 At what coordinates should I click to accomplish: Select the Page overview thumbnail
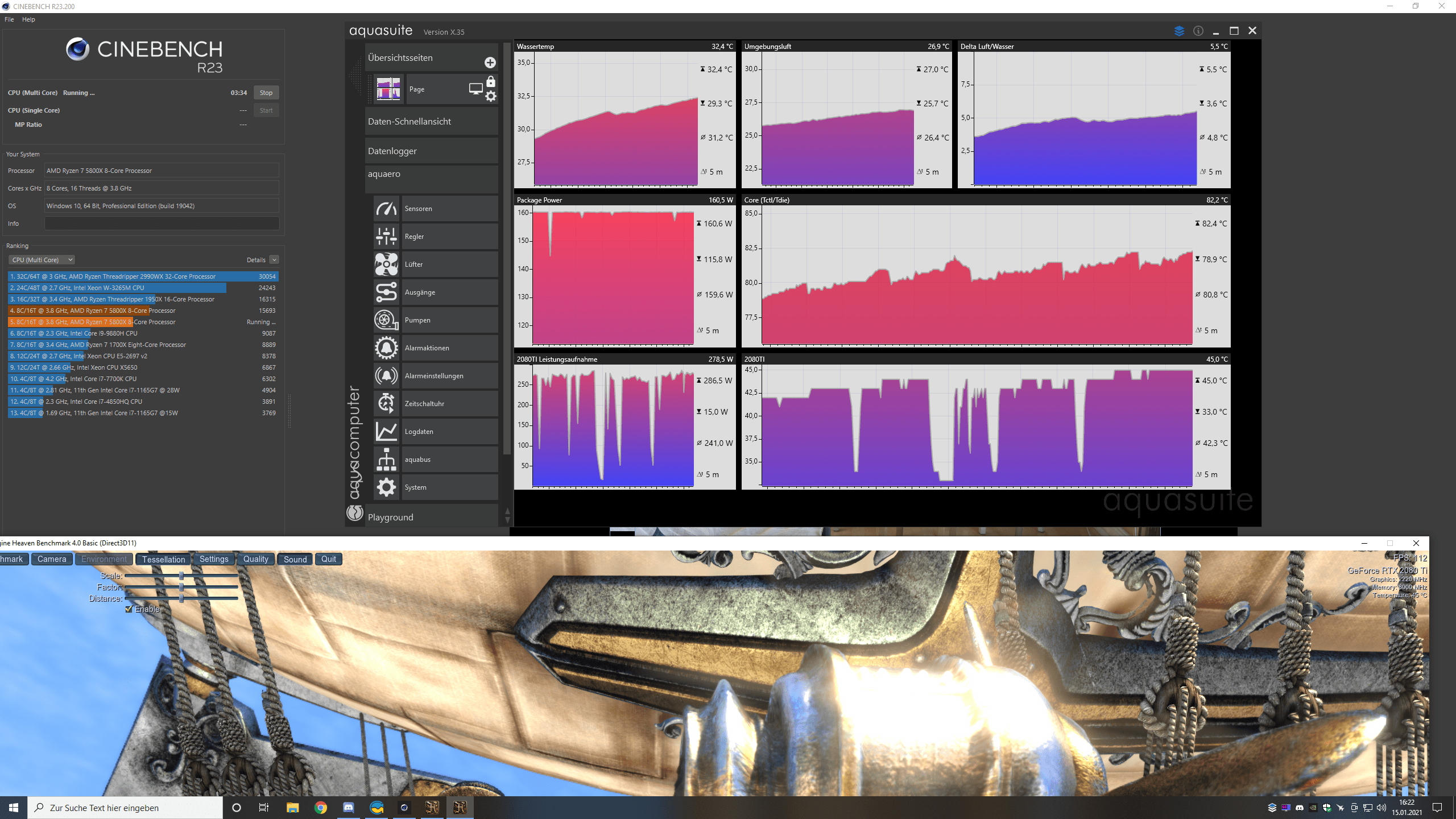pyautogui.click(x=388, y=89)
